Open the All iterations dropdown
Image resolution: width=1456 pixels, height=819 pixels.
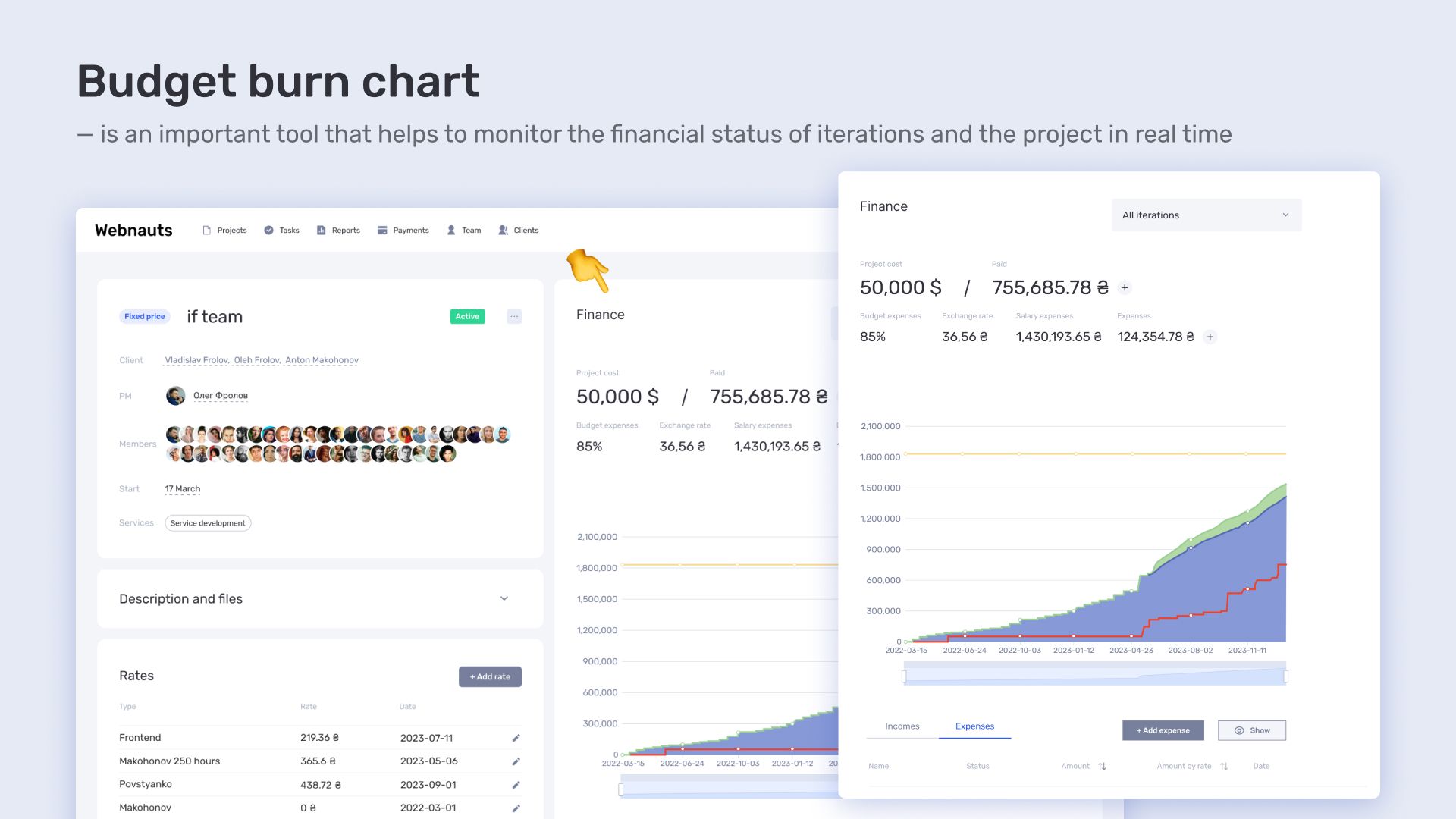tap(1207, 215)
